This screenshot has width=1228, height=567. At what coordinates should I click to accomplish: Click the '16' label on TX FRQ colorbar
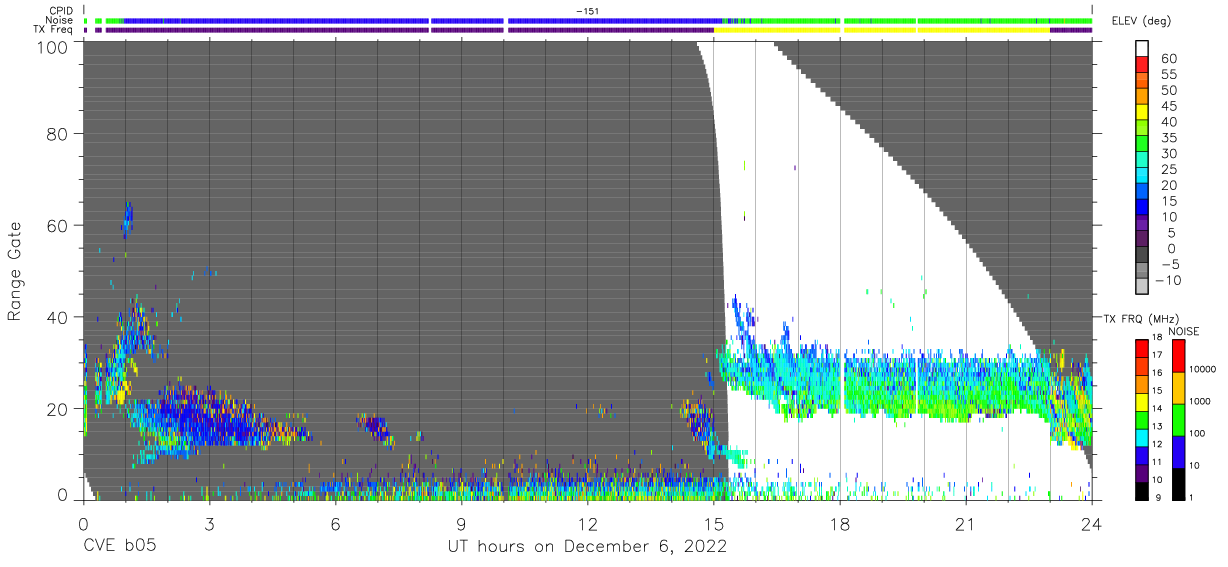pos(1157,372)
